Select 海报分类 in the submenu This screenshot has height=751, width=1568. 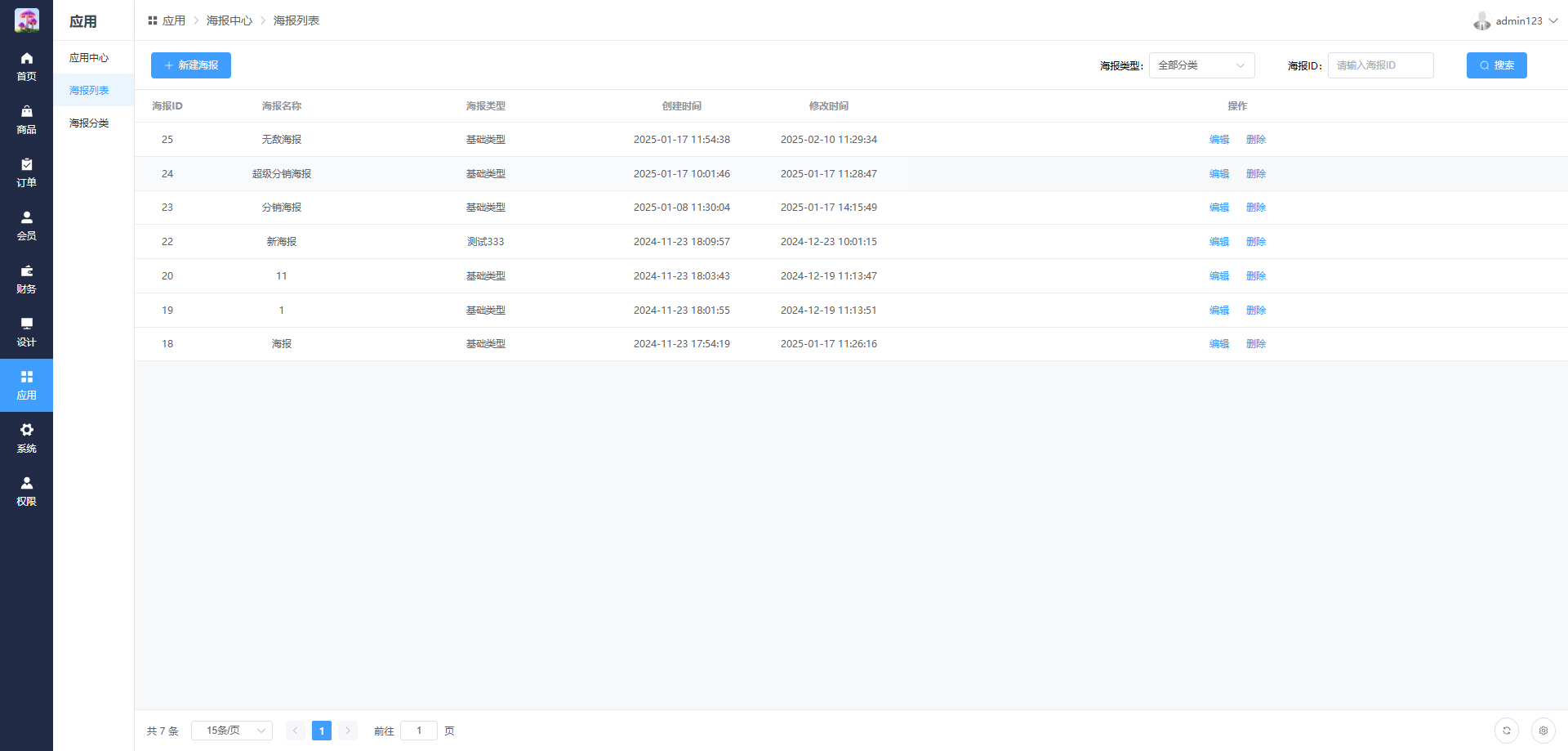point(89,123)
